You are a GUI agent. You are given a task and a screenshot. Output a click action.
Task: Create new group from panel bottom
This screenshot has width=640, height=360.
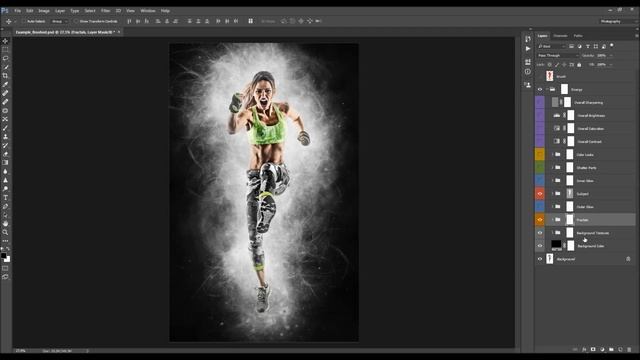[611, 349]
